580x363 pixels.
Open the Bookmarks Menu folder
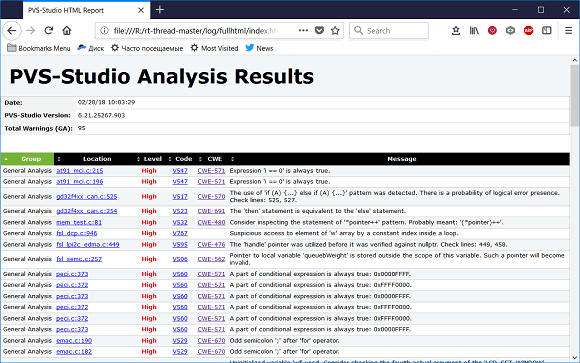coord(39,48)
